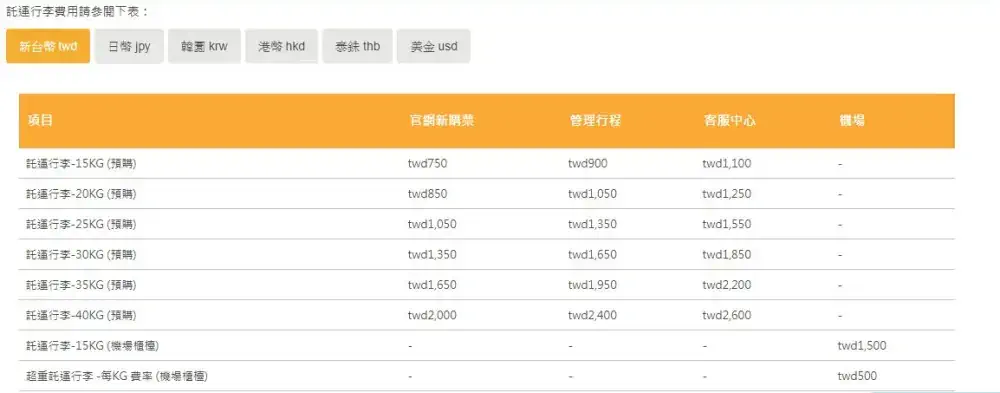The height and width of the screenshot is (393, 1000).
Task: Open the 港幣 hkd currency tab
Action: (281, 46)
